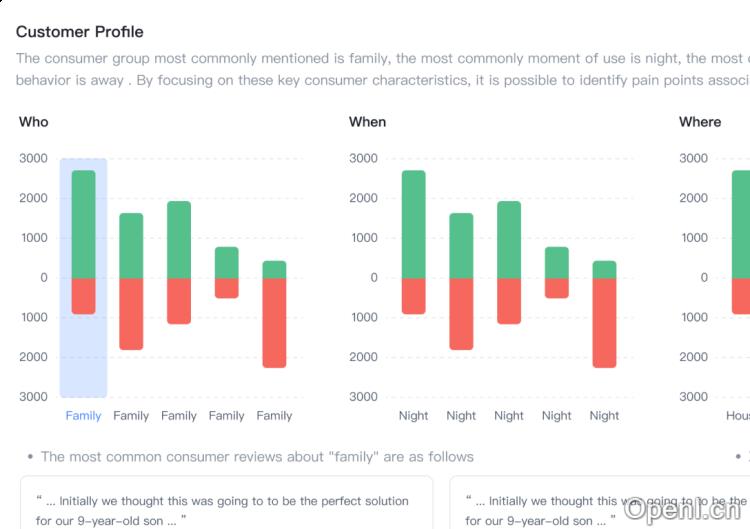
Task: Click the partially visible Where chart green bar
Action: click(x=741, y=224)
